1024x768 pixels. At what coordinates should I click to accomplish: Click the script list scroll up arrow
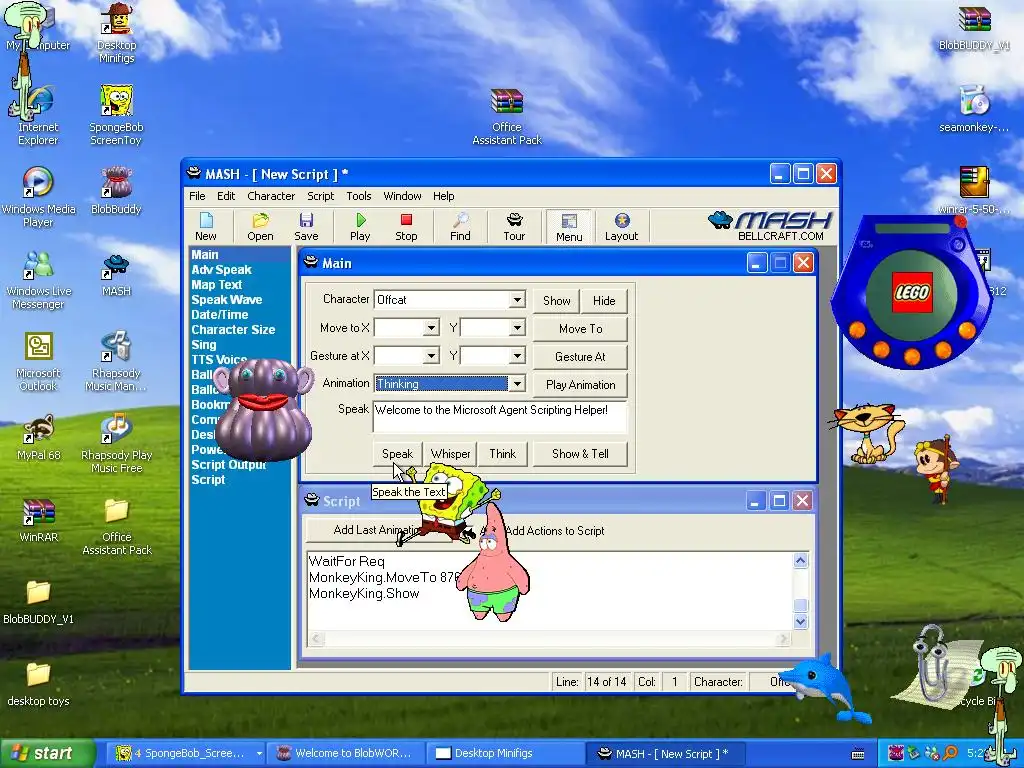coord(801,560)
